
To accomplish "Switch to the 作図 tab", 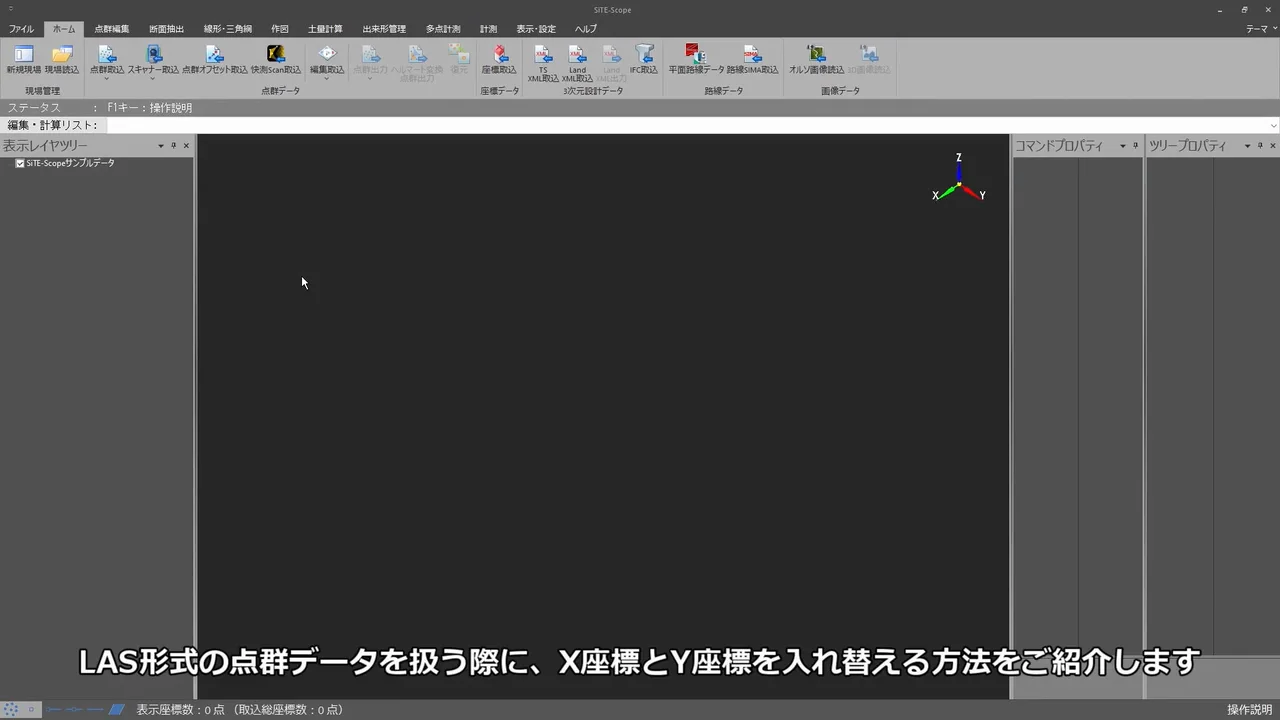I will point(280,29).
